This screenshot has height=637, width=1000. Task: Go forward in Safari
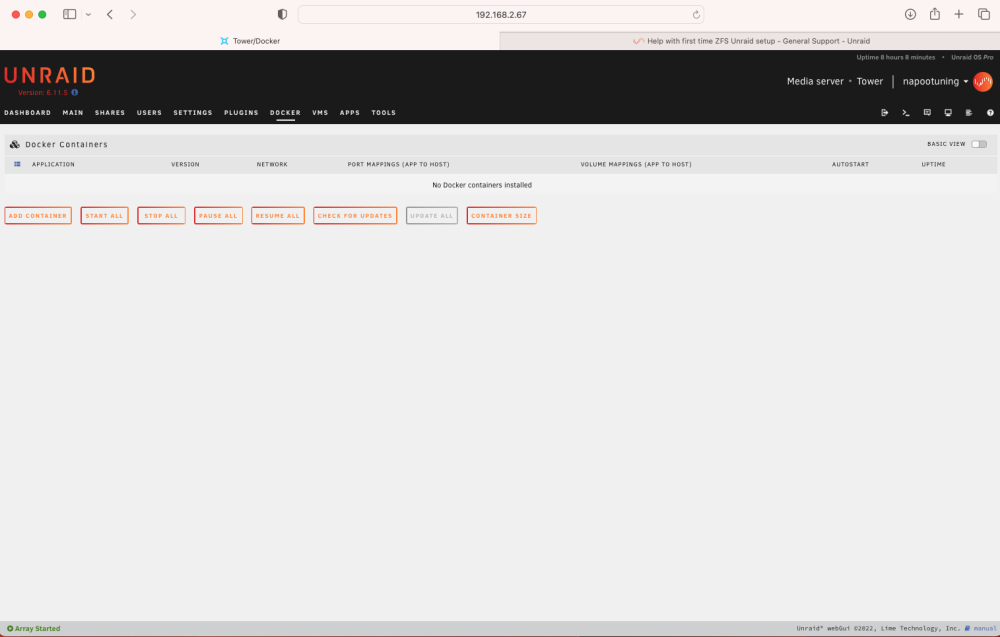[x=133, y=14]
